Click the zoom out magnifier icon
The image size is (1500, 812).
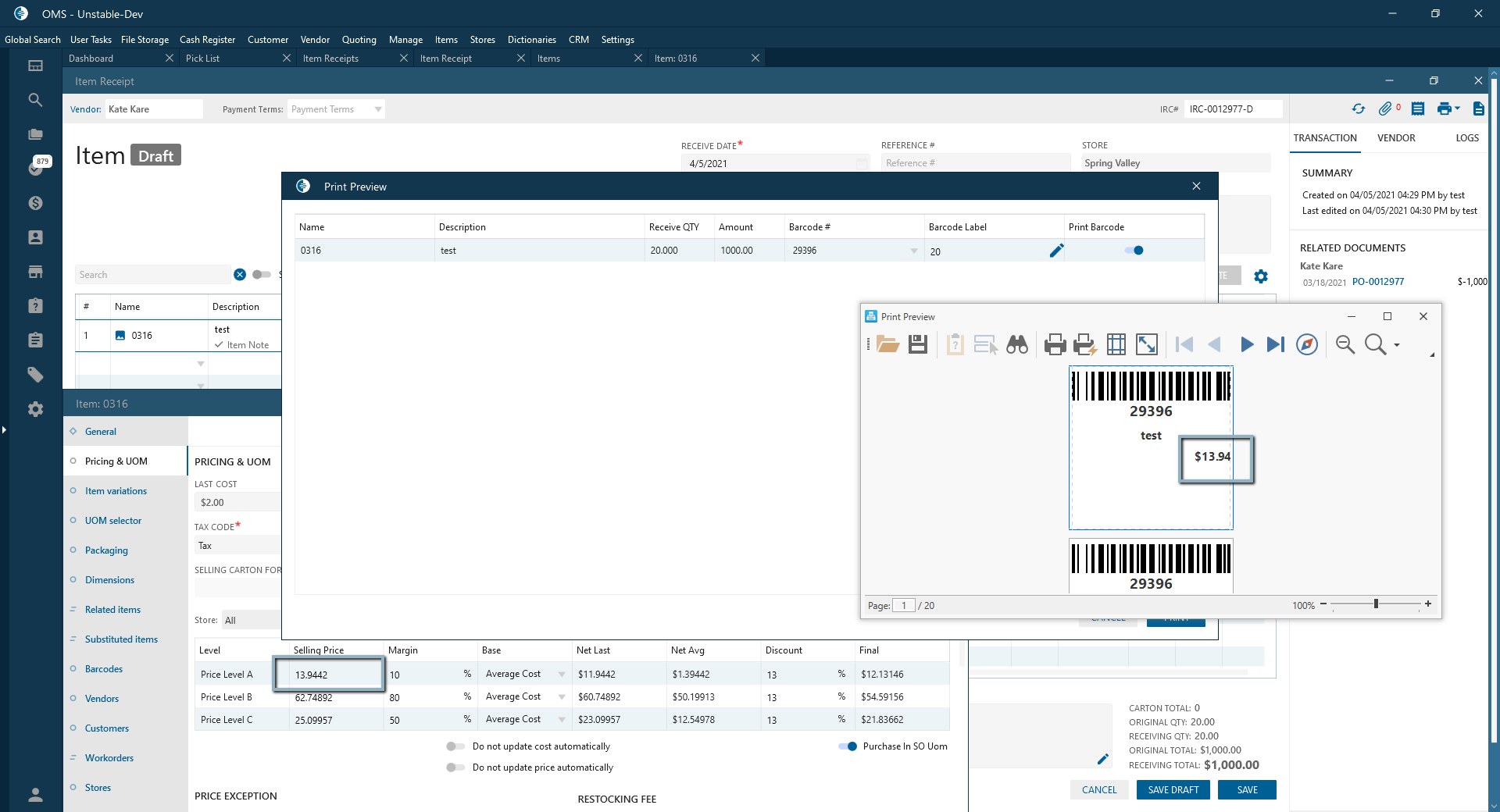pos(1345,344)
